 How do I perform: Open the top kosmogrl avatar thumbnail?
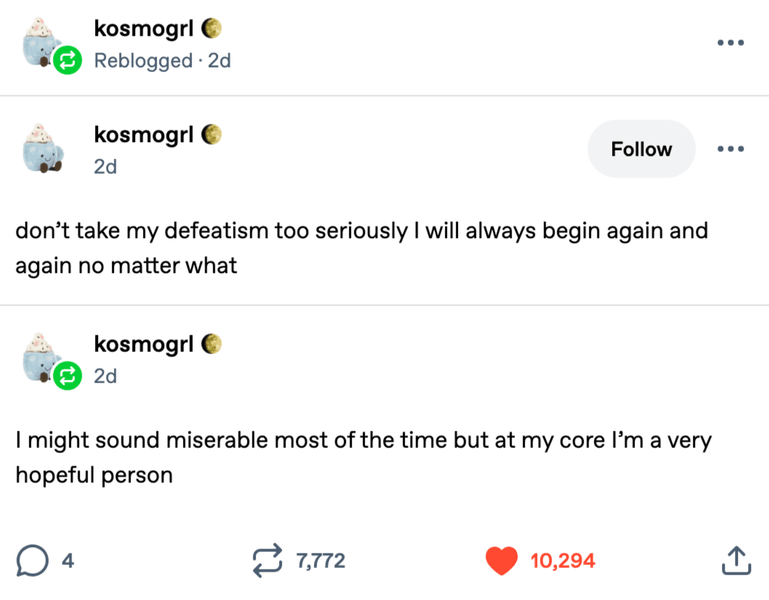point(42,45)
